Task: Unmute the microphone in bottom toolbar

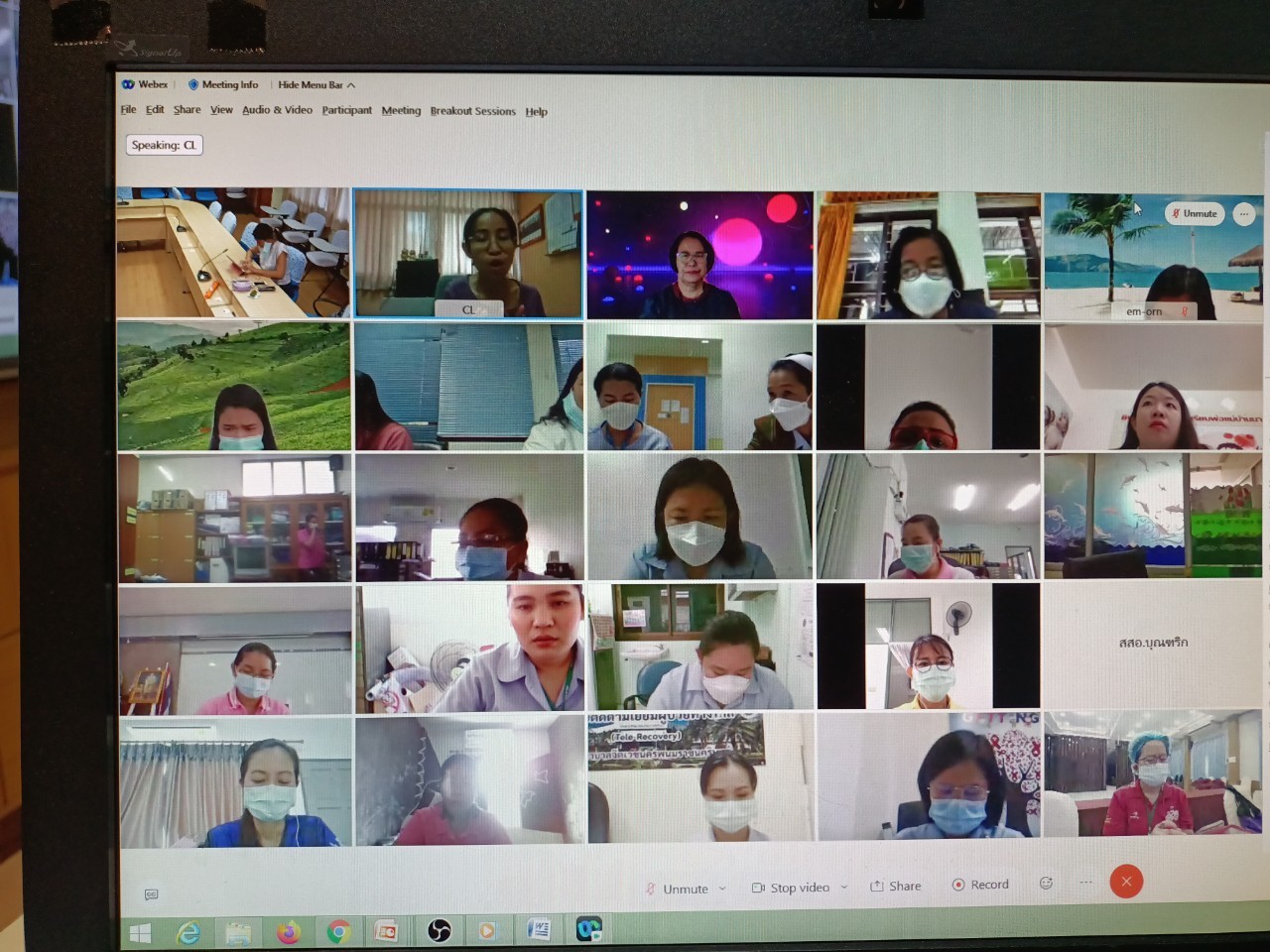Action: pos(677,889)
